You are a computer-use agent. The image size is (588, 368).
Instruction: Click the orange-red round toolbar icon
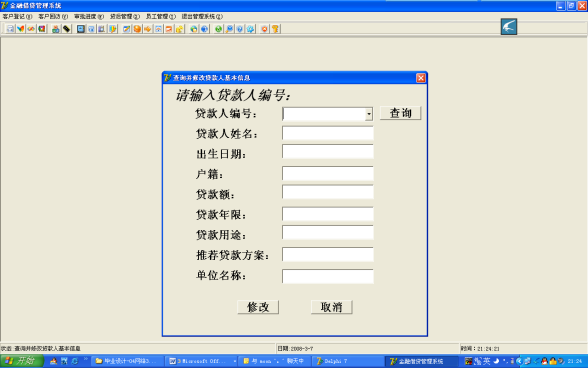click(x=264, y=29)
